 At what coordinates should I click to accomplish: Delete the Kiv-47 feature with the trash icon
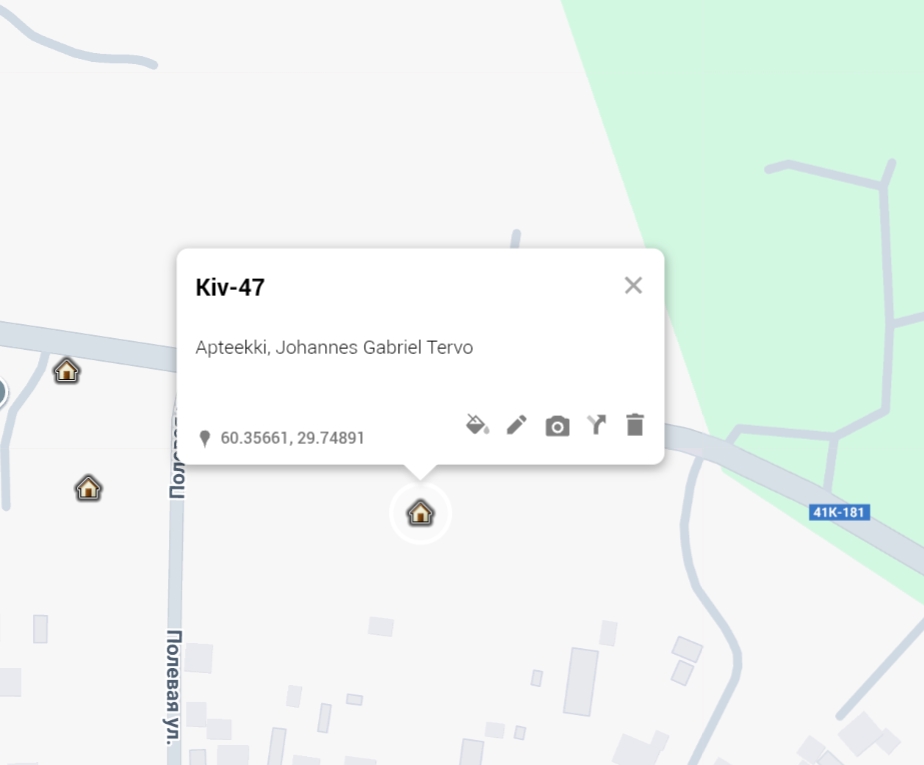coord(635,425)
